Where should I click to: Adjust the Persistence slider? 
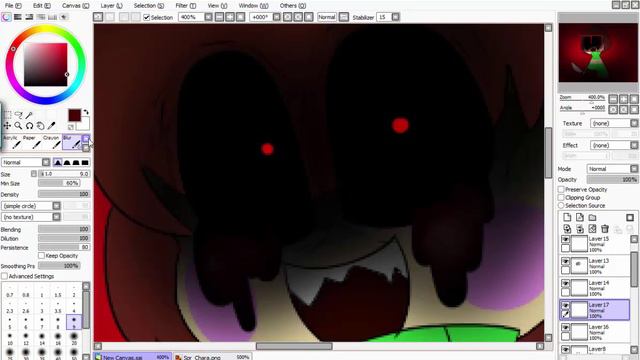pyautogui.click(x=64, y=247)
